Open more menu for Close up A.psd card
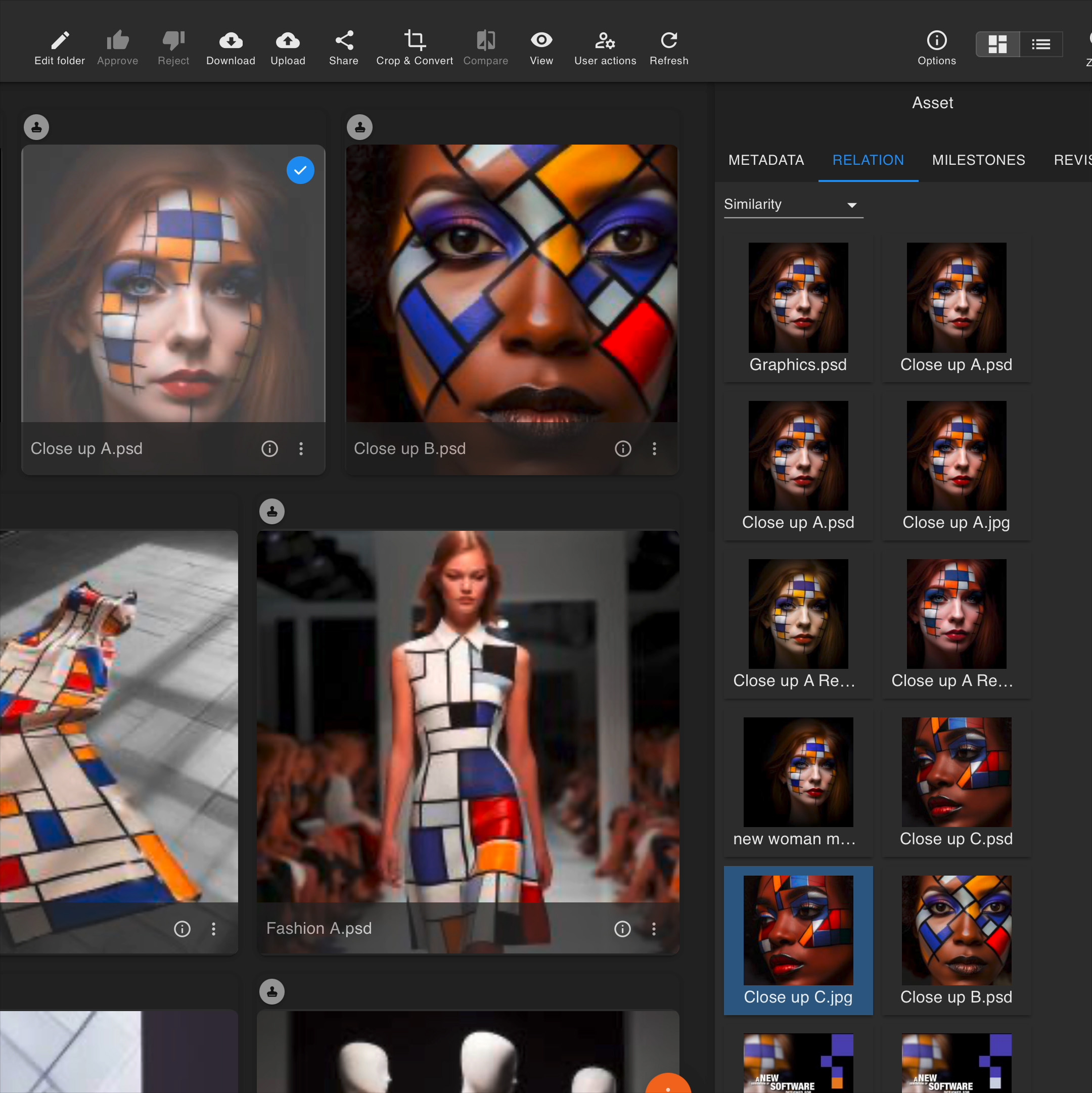The image size is (1092, 1093). pyautogui.click(x=301, y=448)
